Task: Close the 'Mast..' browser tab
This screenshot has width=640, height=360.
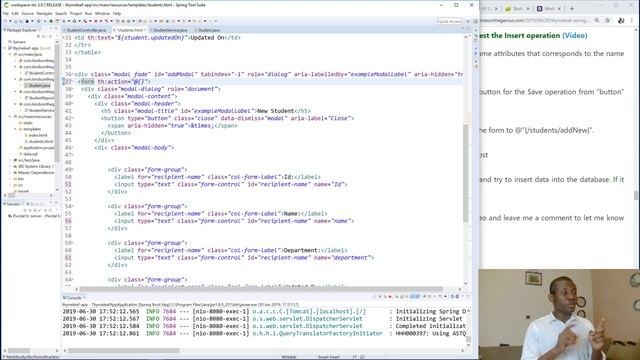Action: pos(559,9)
